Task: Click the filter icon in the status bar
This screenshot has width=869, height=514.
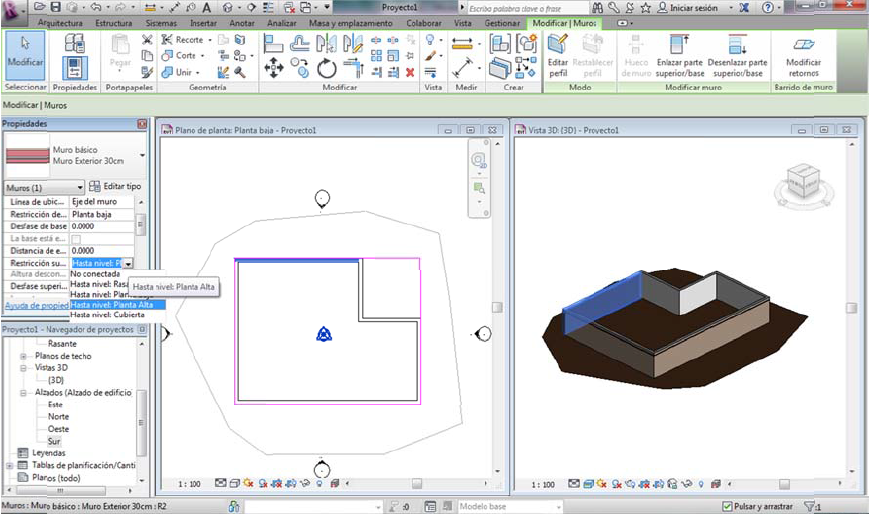Action: [x=810, y=506]
